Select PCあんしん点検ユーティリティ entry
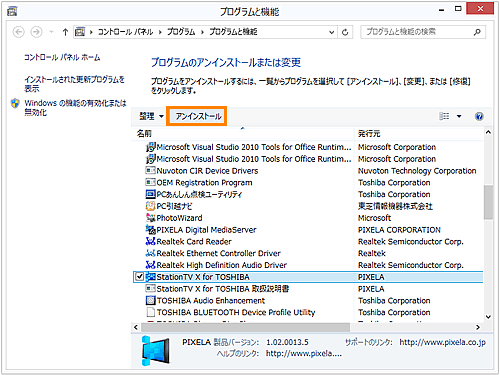 (199, 194)
